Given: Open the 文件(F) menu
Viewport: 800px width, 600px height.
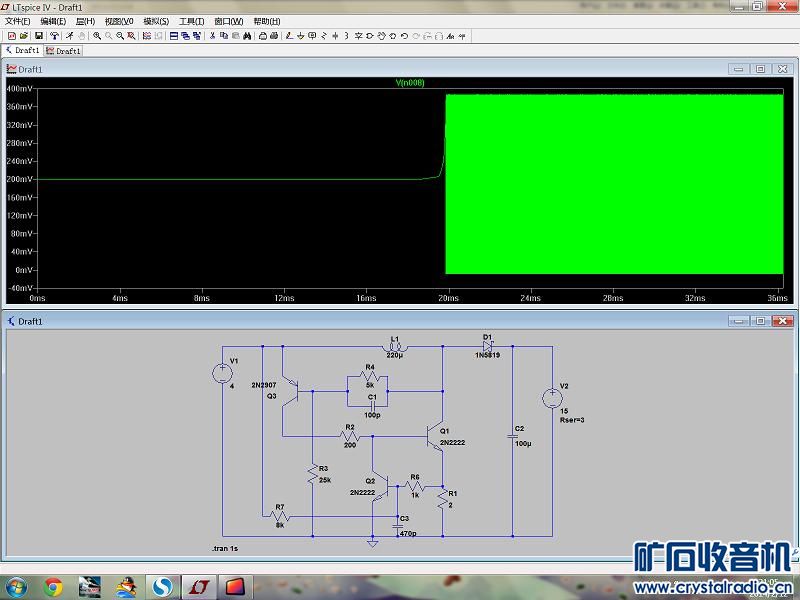Looking at the screenshot, I should [x=18, y=21].
